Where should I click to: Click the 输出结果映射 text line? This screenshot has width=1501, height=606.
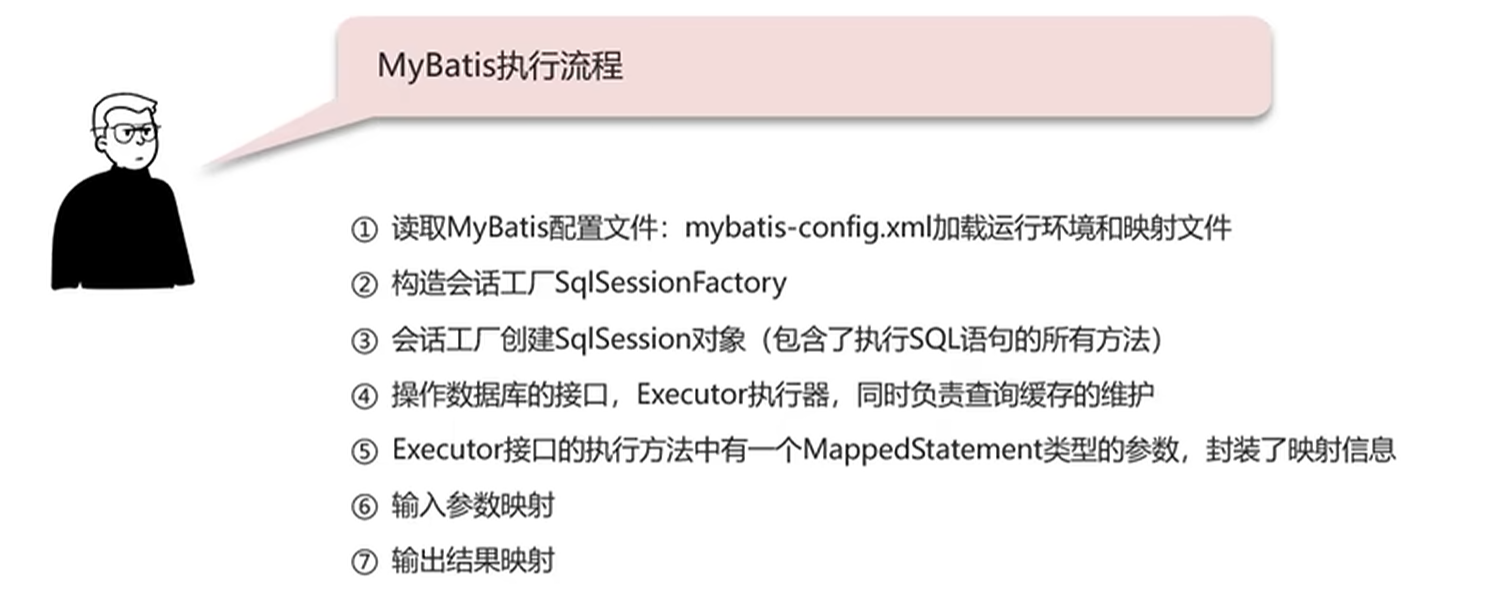coord(472,560)
